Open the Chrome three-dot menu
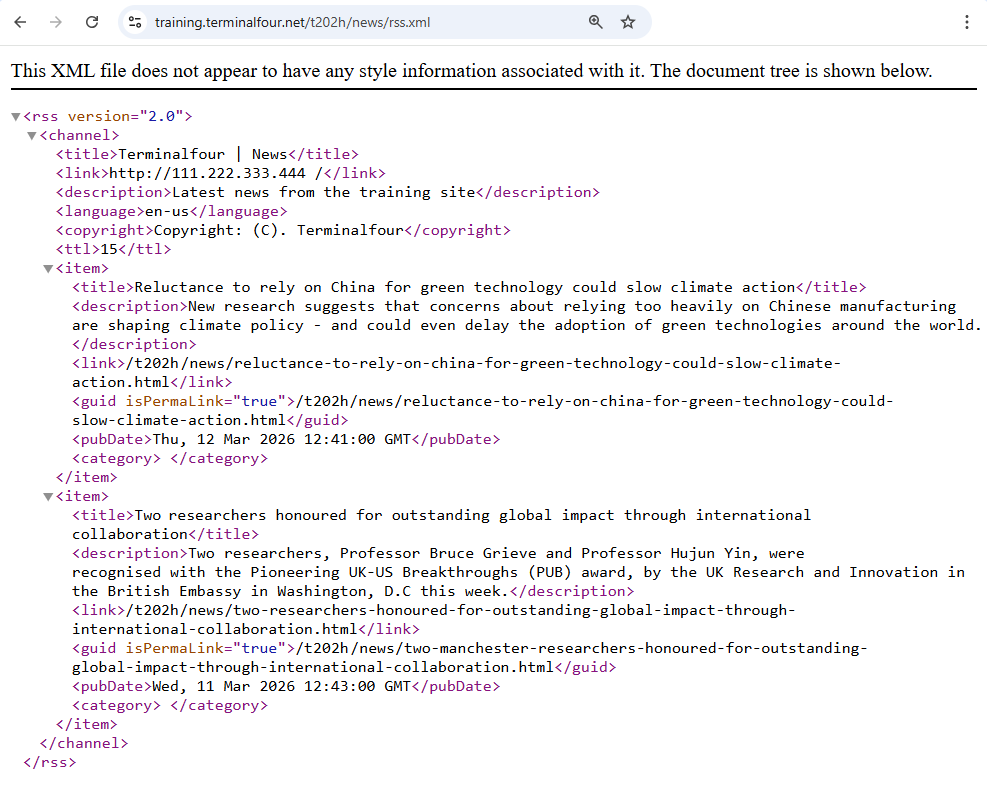Image resolution: width=987 pixels, height=791 pixels. pos(967,22)
